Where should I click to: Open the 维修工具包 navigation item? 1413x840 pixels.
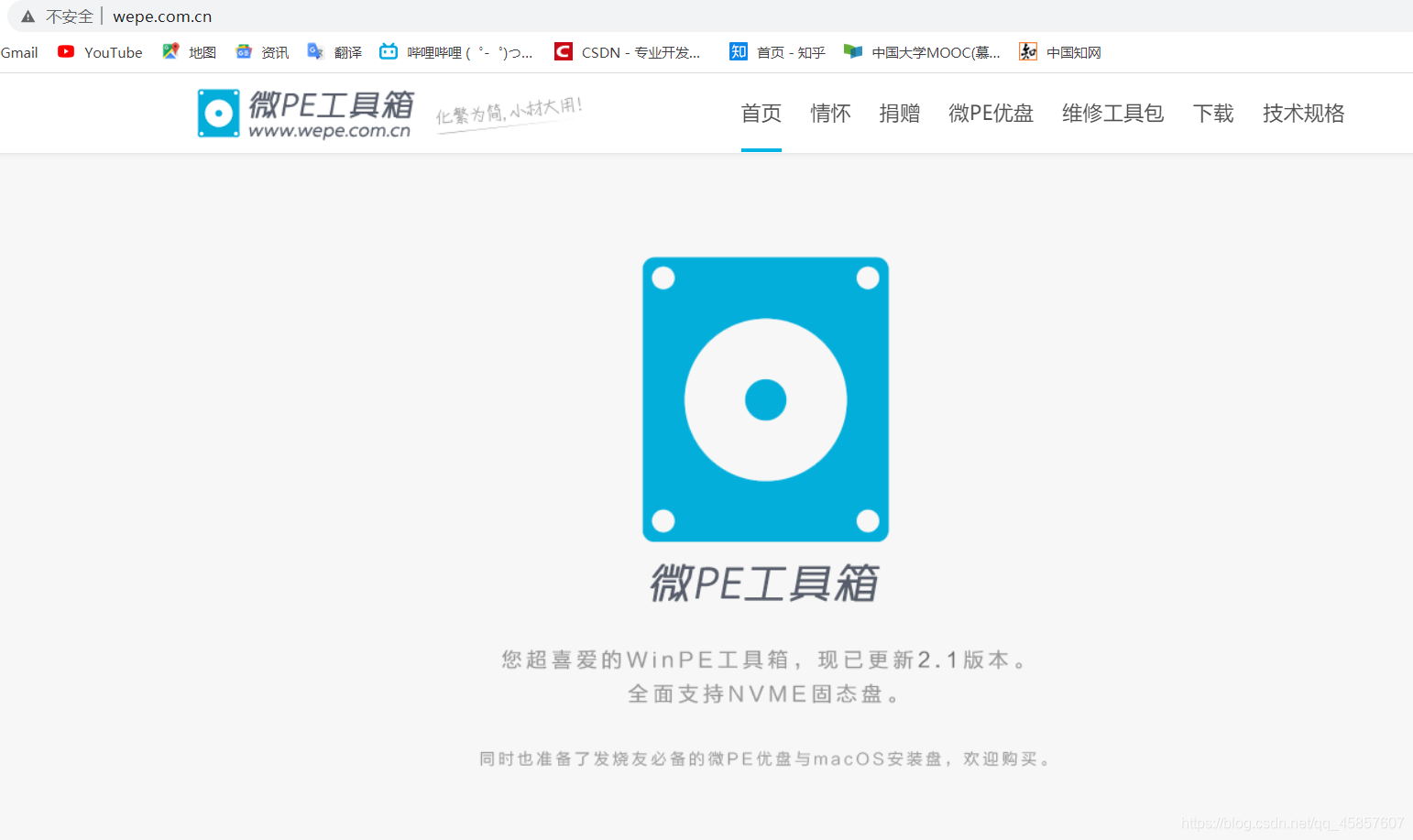1113,114
